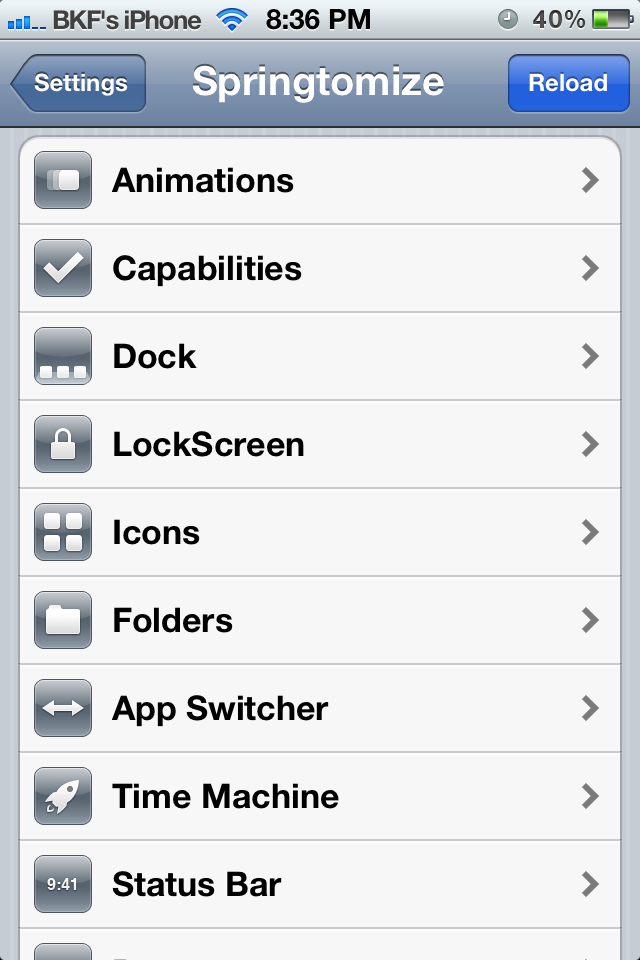640x960 pixels.
Task: Tap the LockScreen padlock icon
Action: [x=63, y=444]
